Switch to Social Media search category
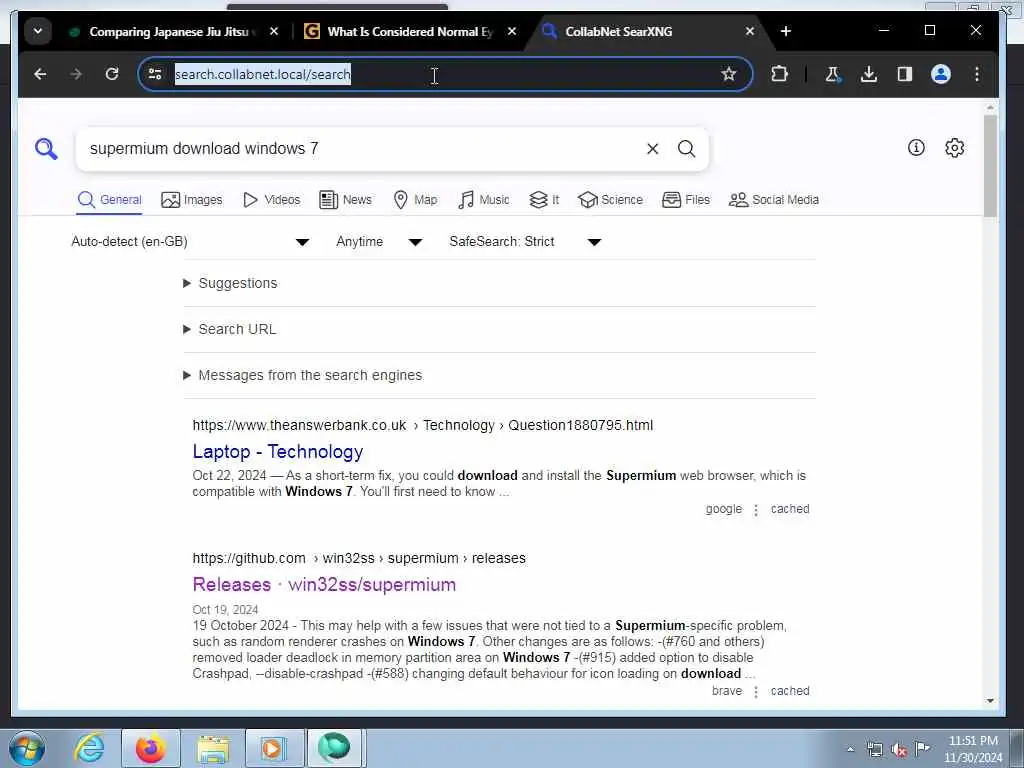The height and width of the screenshot is (768, 1024). (774, 200)
